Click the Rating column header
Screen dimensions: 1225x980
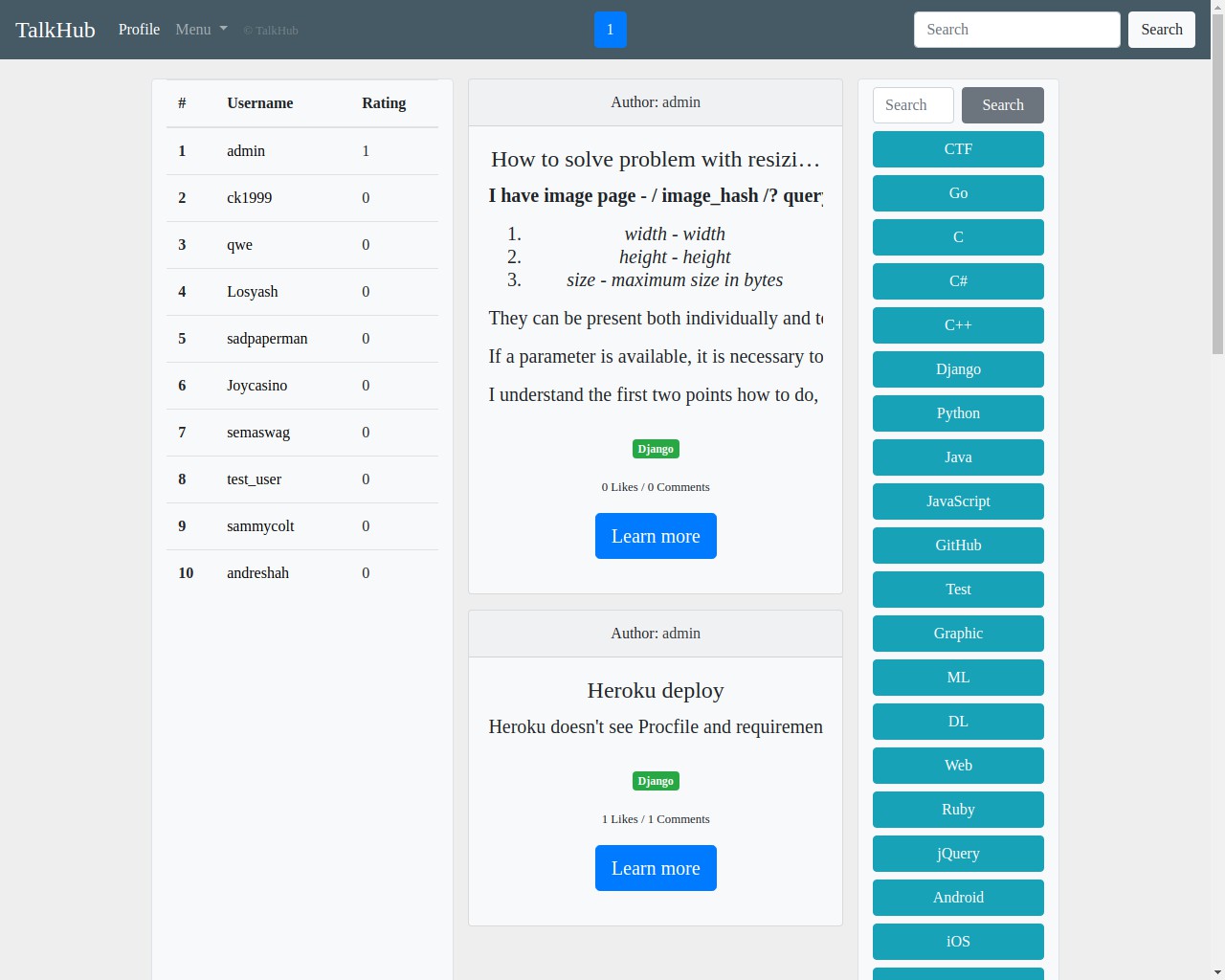pyautogui.click(x=384, y=103)
